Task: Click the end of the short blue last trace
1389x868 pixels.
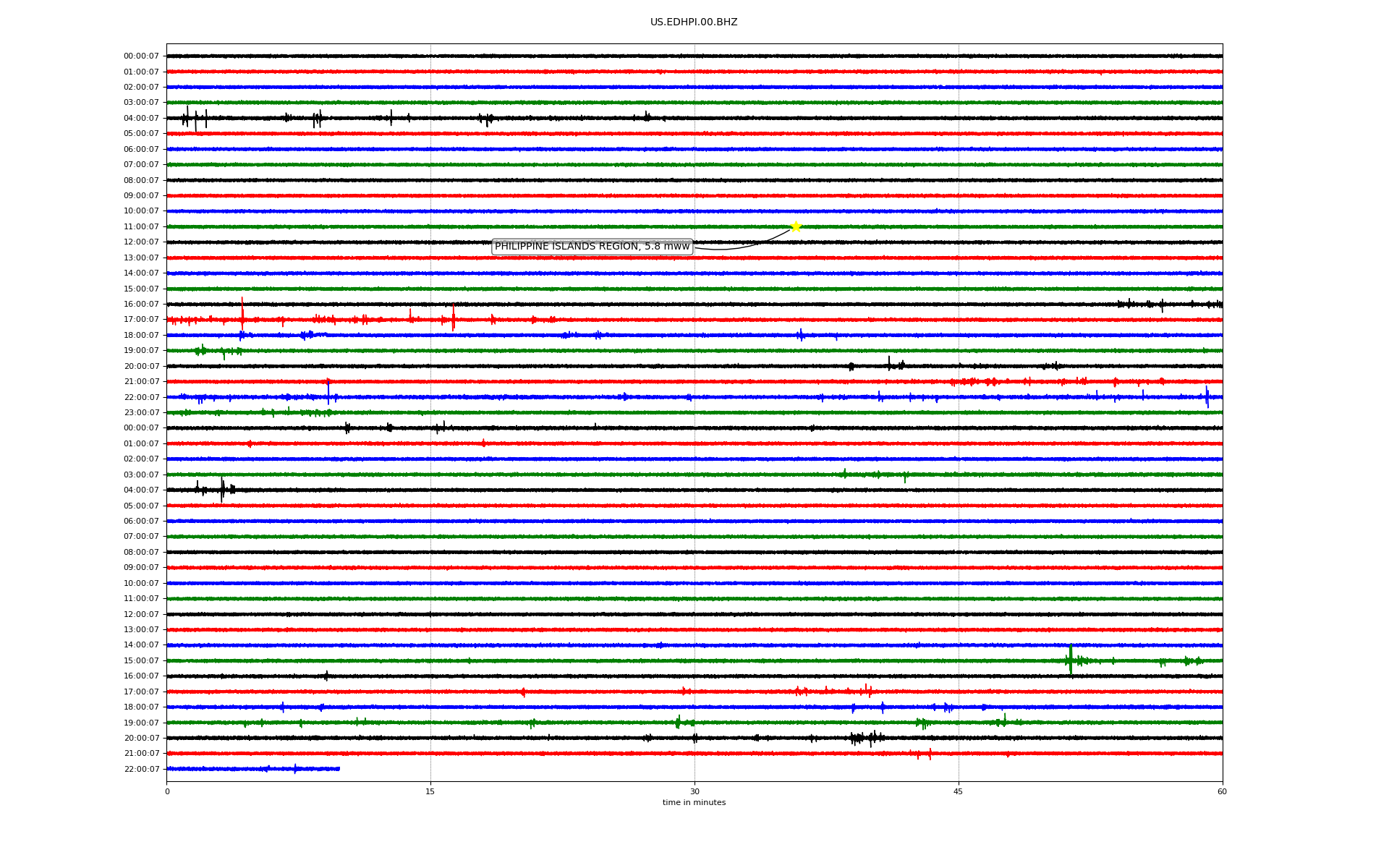Action: 339,768
